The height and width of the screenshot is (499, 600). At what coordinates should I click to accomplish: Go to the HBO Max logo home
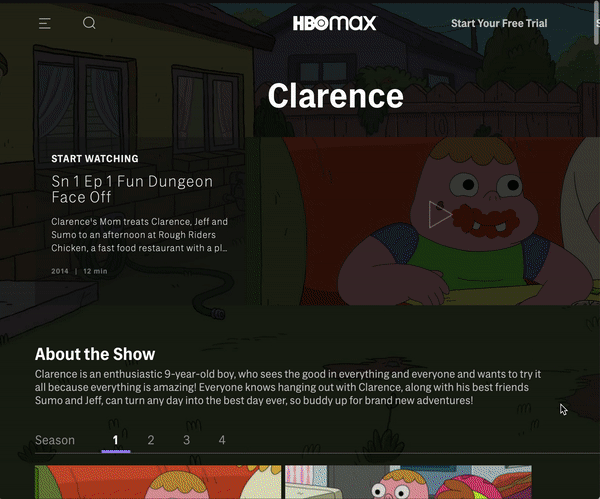[x=334, y=23]
